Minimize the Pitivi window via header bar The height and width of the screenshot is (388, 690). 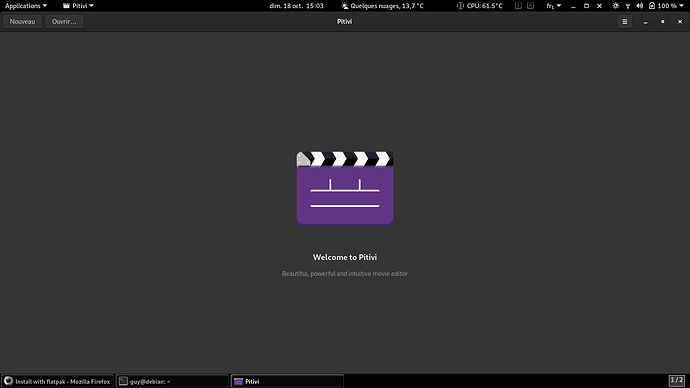tap(646, 22)
